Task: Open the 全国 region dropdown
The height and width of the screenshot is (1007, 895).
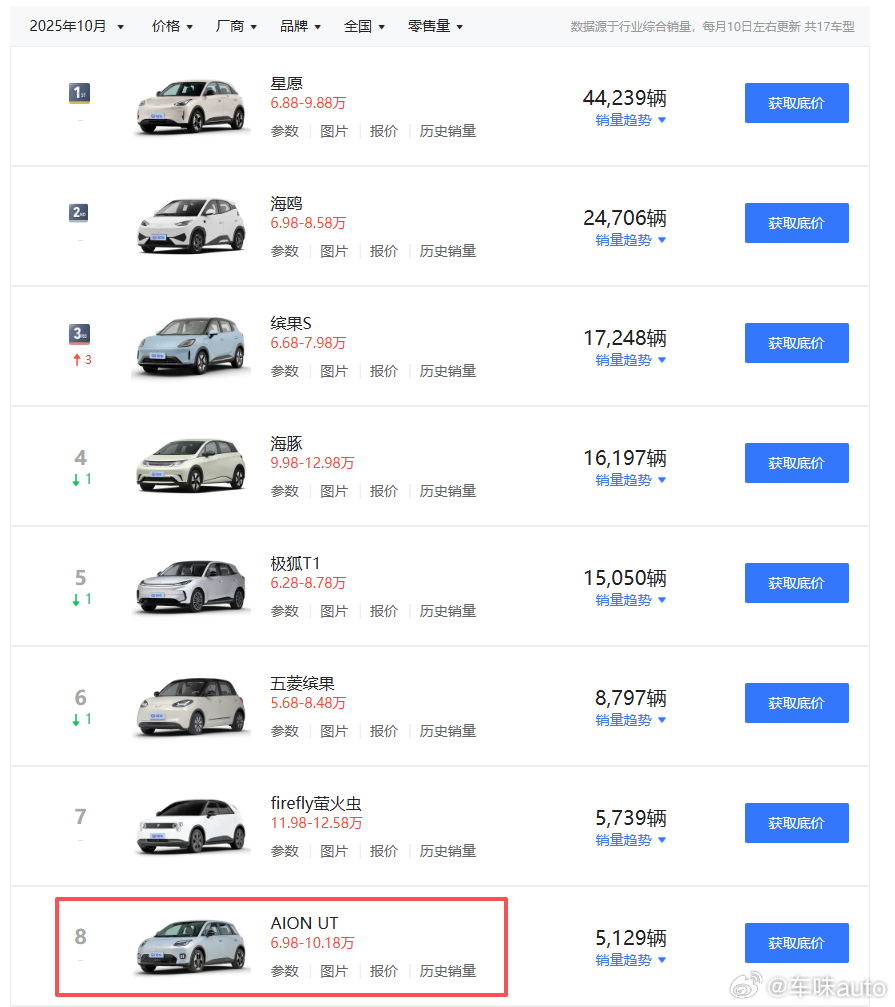Action: click(364, 26)
